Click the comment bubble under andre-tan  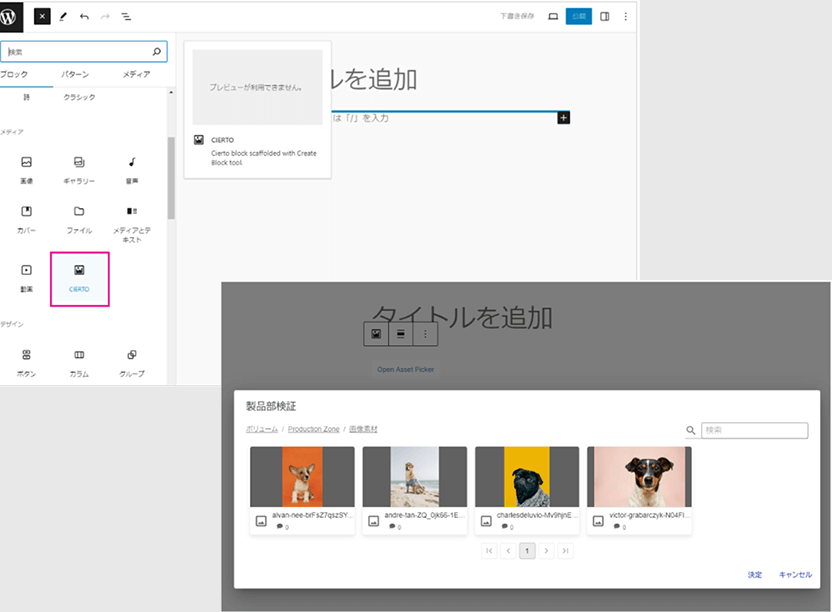[x=392, y=527]
